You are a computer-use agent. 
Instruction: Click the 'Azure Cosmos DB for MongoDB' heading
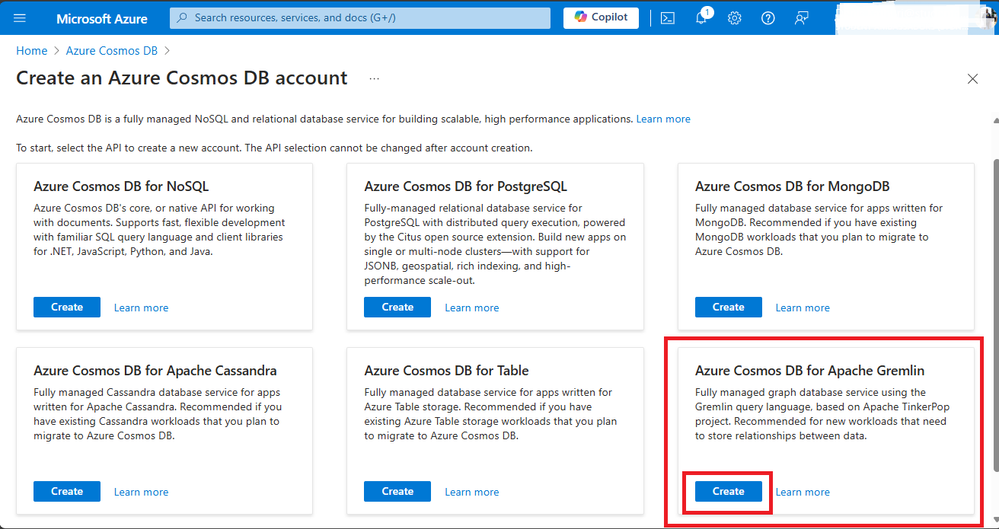click(792, 187)
